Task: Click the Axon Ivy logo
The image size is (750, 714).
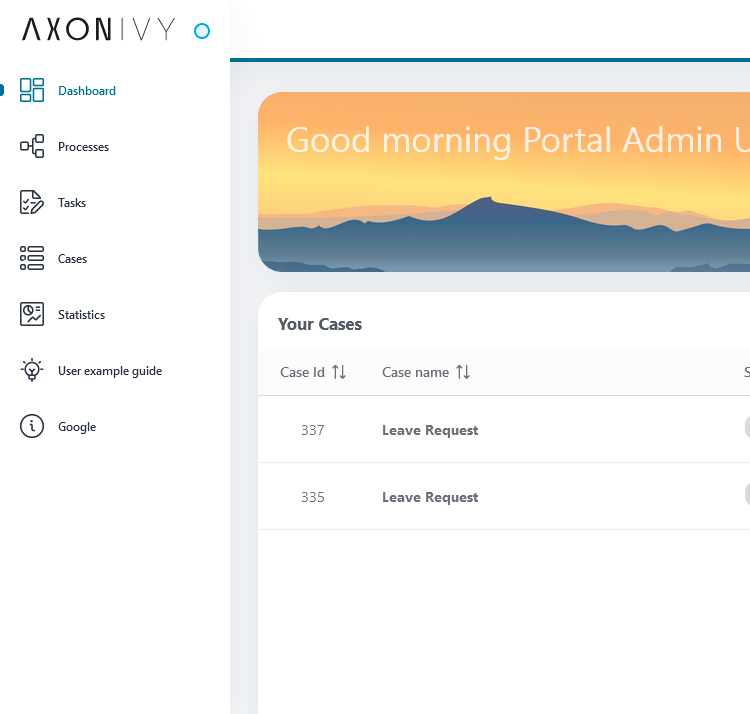Action: tap(99, 29)
